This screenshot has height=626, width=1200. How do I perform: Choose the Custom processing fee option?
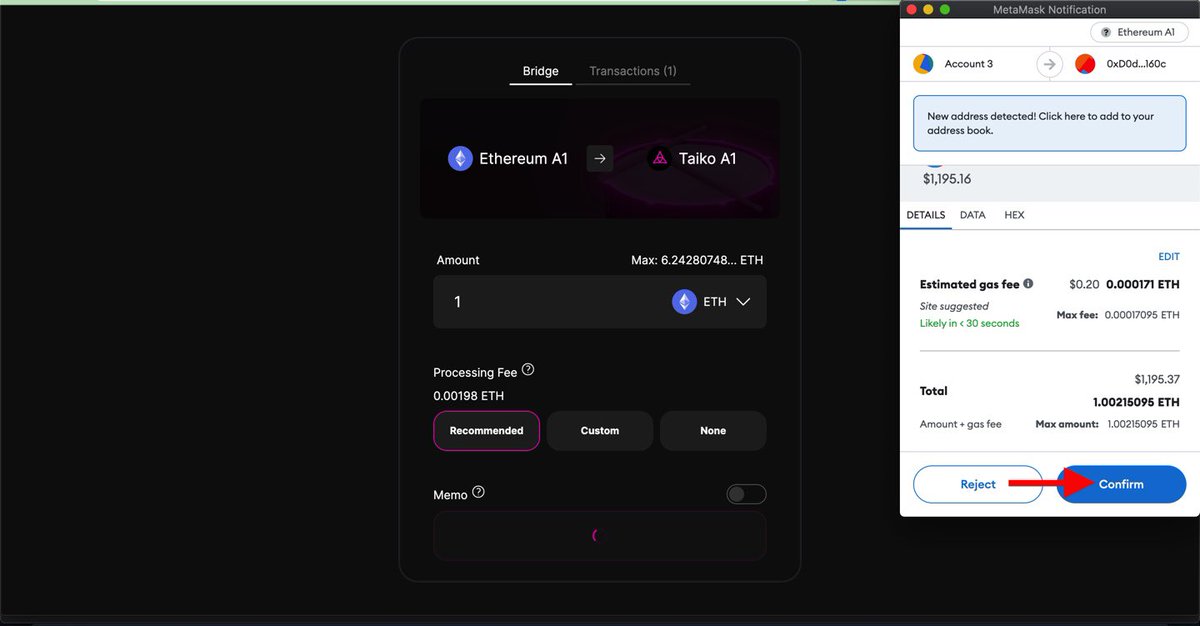(x=600, y=431)
